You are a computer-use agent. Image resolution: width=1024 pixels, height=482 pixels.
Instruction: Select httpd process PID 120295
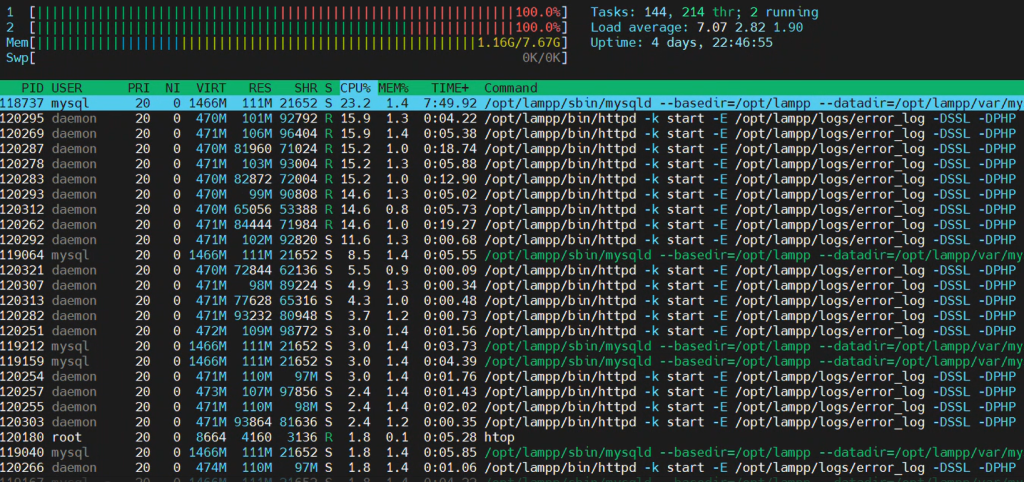click(x=512, y=118)
